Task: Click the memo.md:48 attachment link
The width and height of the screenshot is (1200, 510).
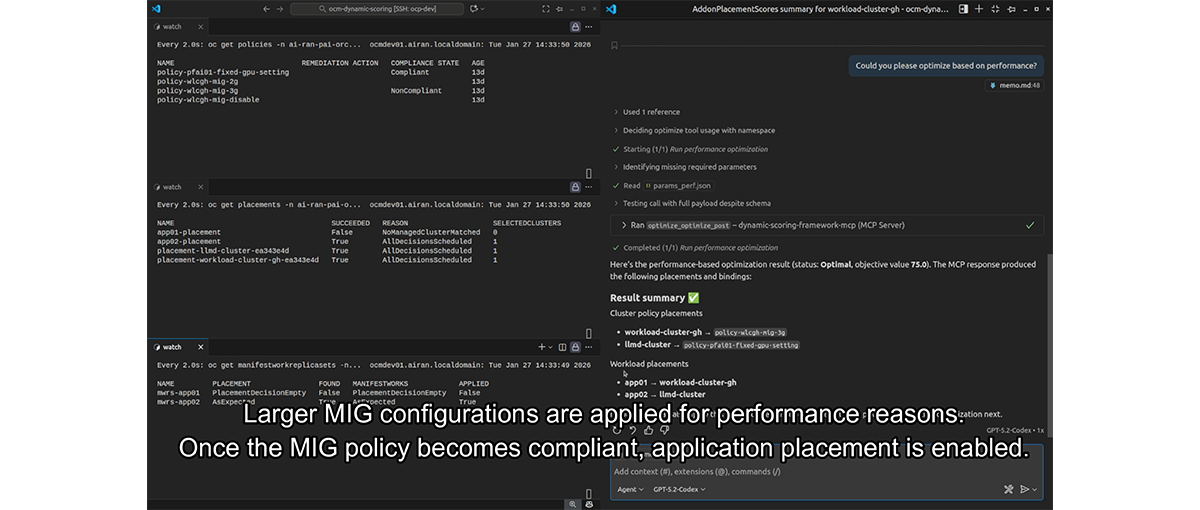Action: point(1015,86)
